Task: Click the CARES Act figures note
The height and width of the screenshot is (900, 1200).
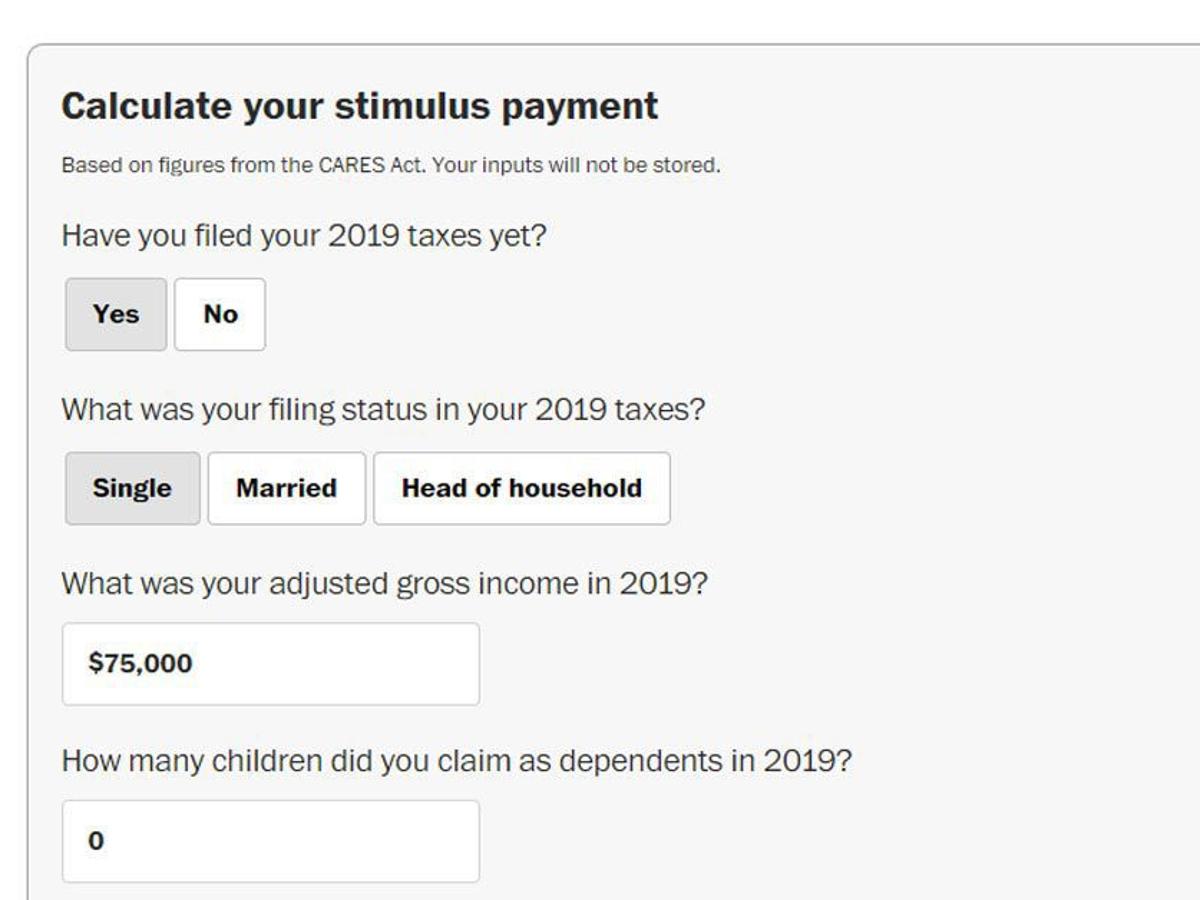Action: pyautogui.click(x=244, y=165)
